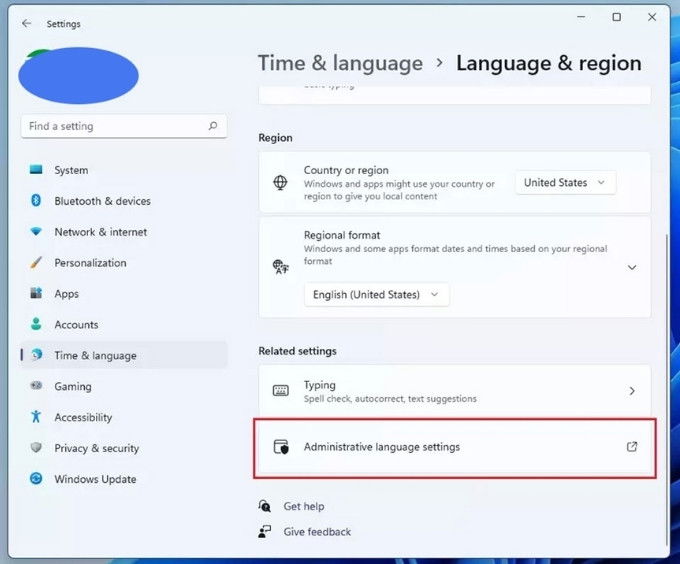Click the vertical scrollbar on the right
Image resolution: width=680 pixels, height=564 pixels.
pyautogui.click(x=667, y=389)
